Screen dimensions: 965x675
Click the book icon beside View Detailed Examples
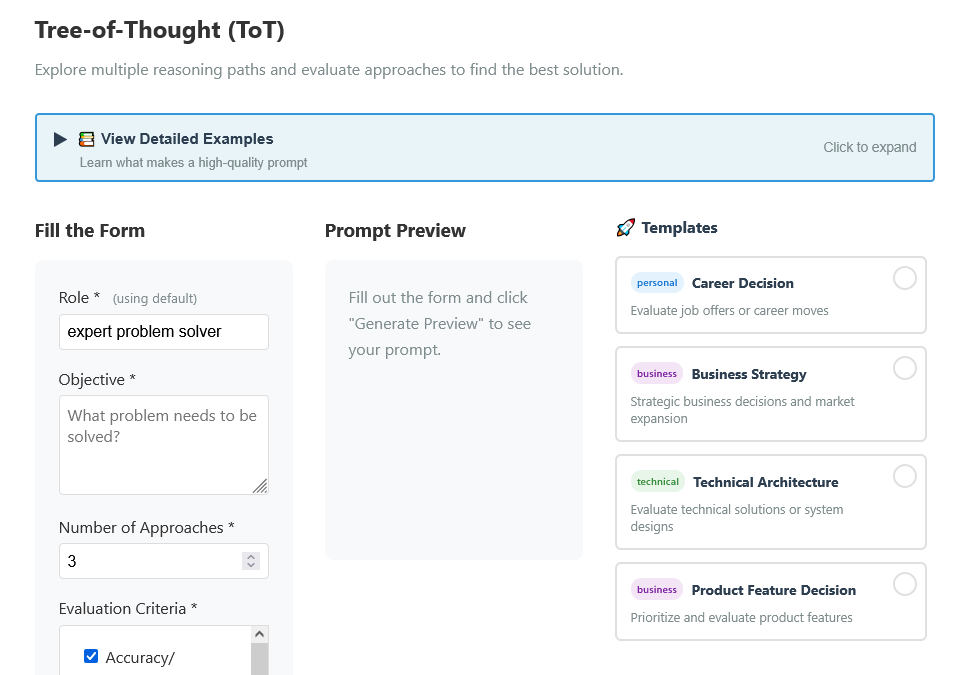coord(87,138)
